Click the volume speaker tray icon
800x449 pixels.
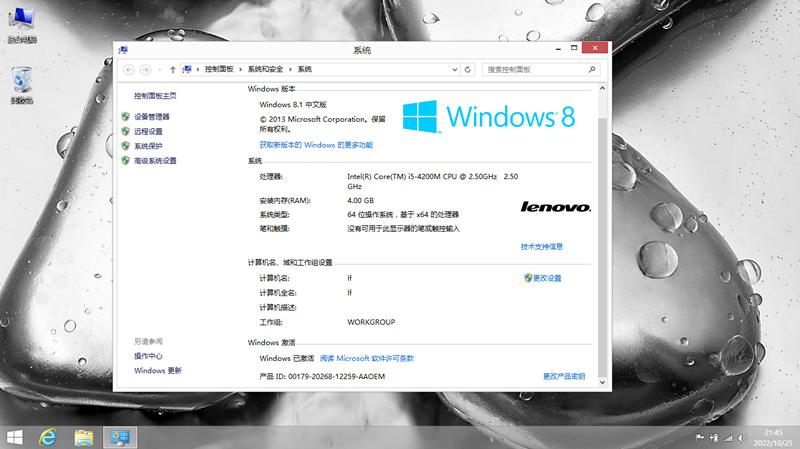click(741, 438)
